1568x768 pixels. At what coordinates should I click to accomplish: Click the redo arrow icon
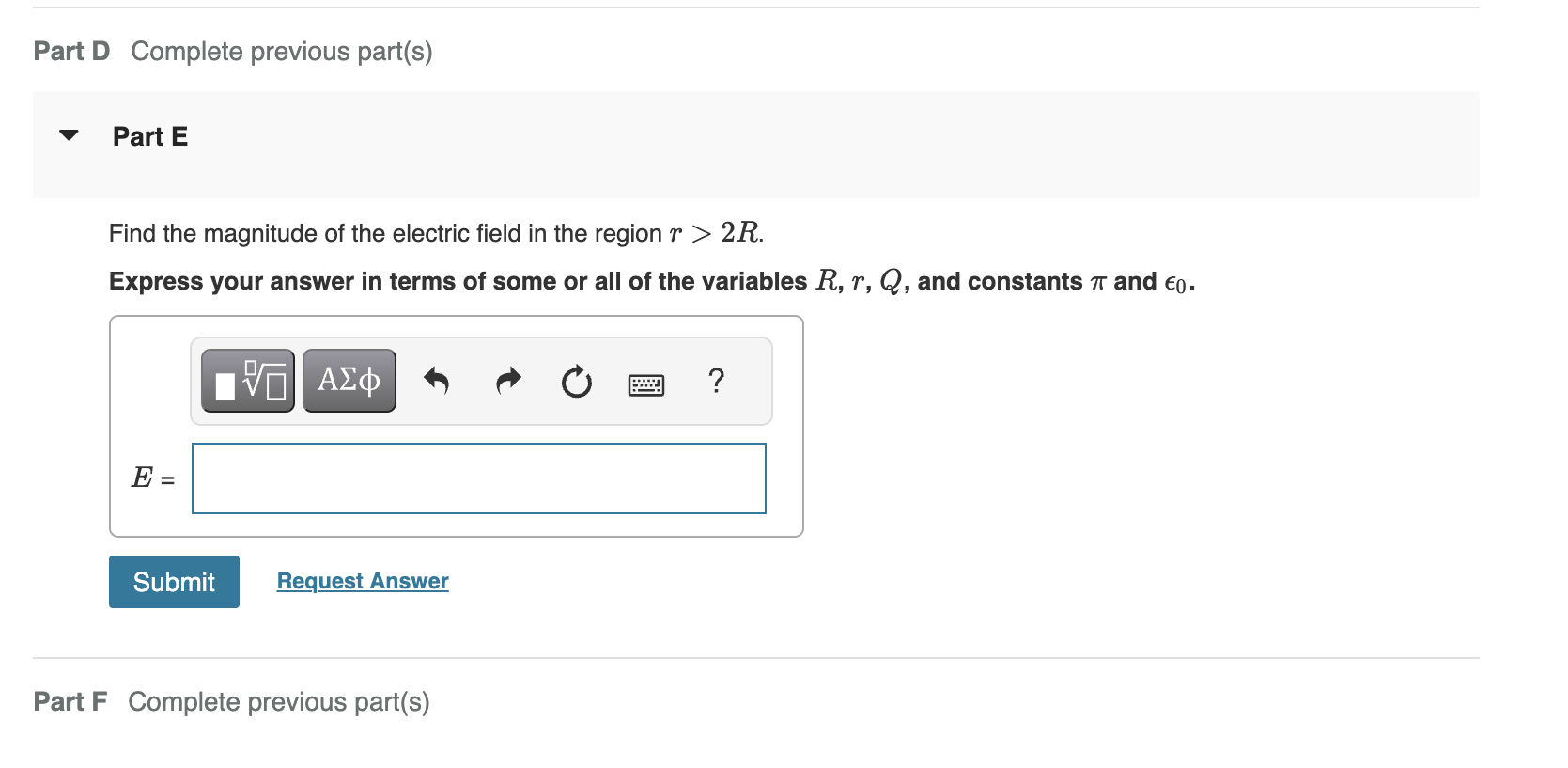point(507,382)
